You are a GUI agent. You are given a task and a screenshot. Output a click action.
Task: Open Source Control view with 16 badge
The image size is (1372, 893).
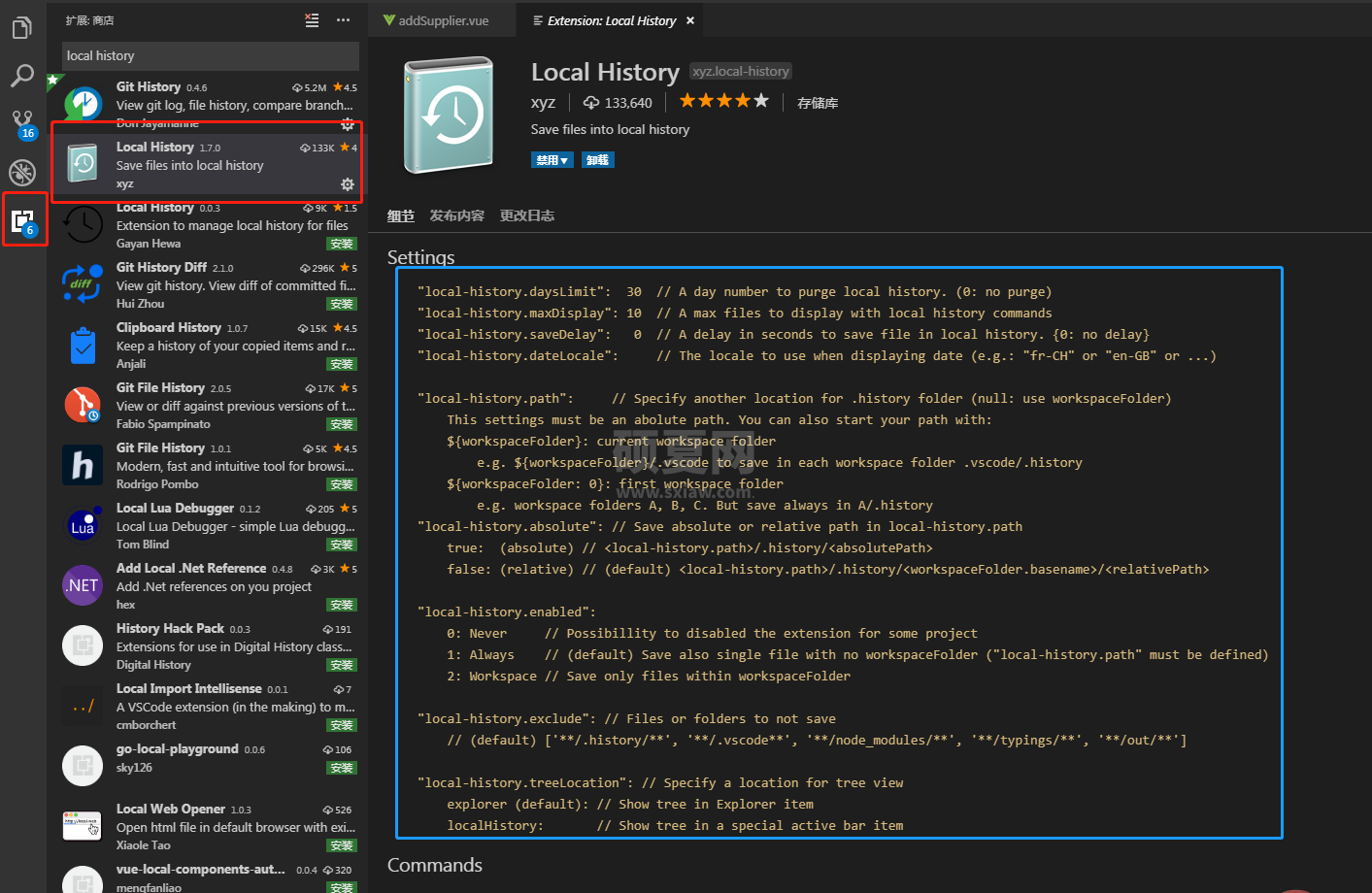pos(22,124)
